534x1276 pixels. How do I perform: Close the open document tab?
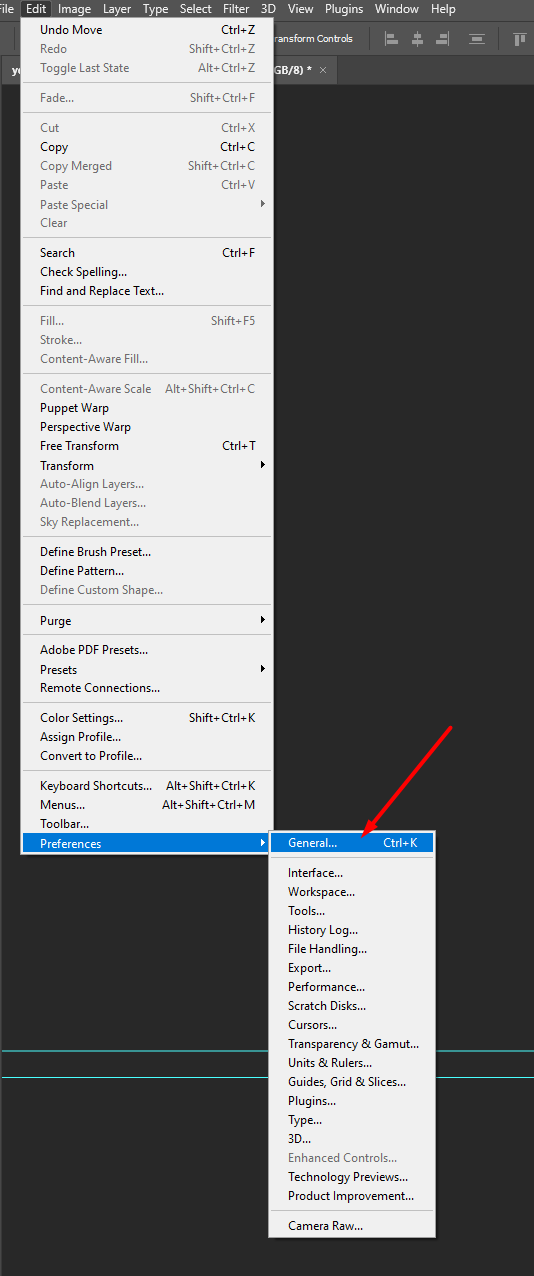[323, 70]
